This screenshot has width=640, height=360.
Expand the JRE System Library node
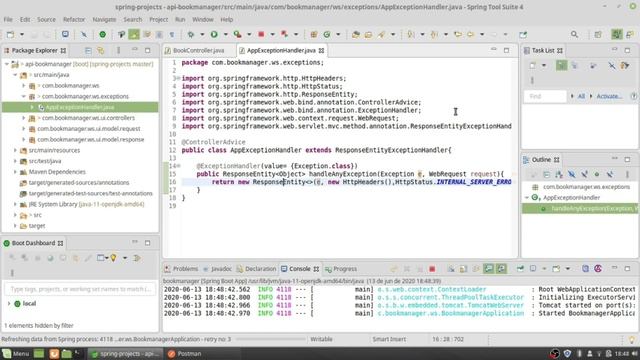click(15, 204)
